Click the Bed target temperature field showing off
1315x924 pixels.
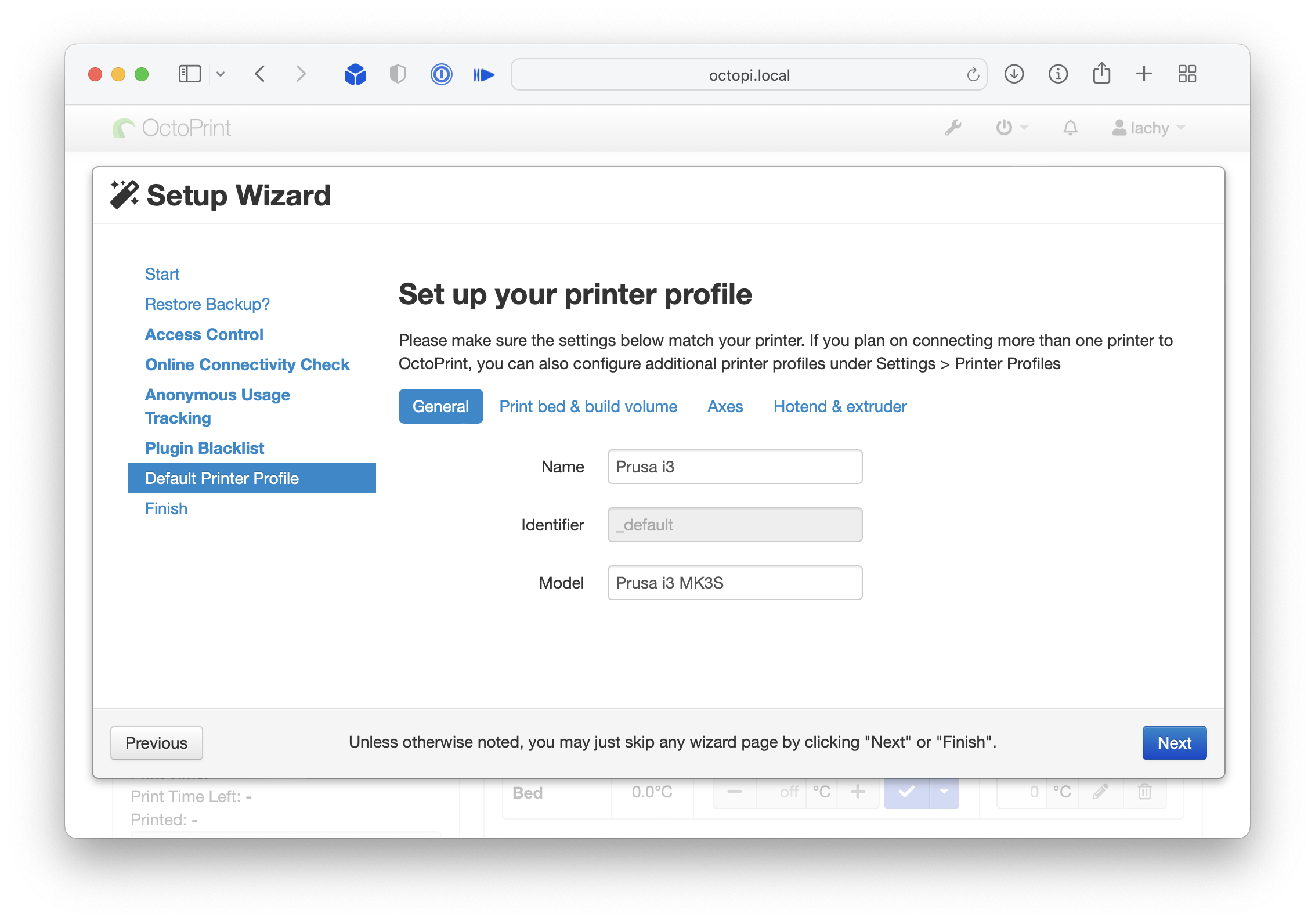point(781,792)
